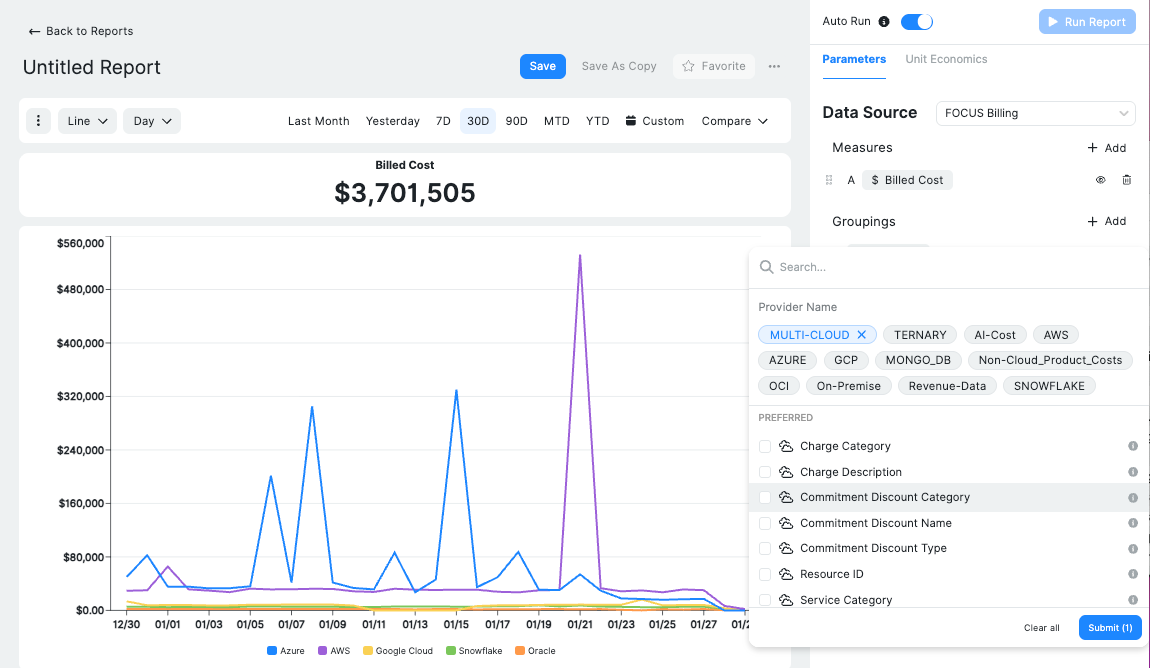Select the 7D date range
Image resolution: width=1150 pixels, height=668 pixels.
coord(443,121)
